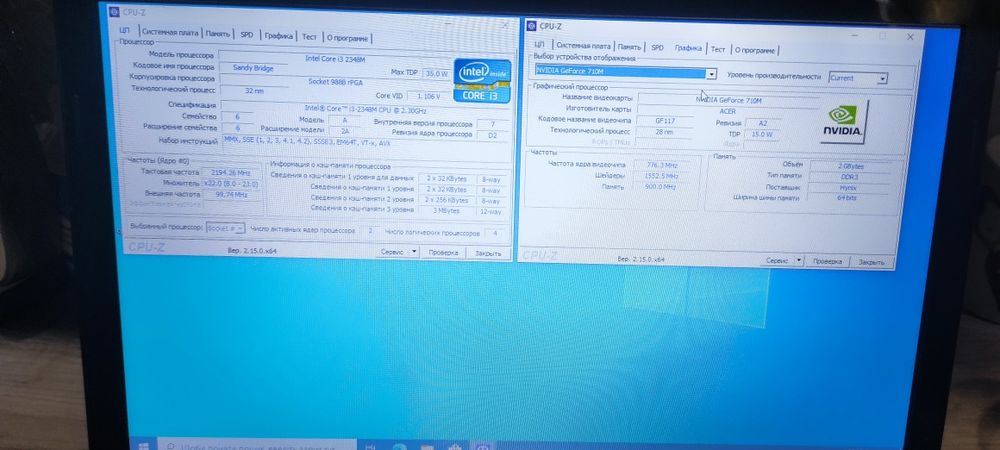The width and height of the screenshot is (1000, 450).
Task: Click the shaders clock 1552.5 MHz value
Action: pyautogui.click(x=661, y=176)
